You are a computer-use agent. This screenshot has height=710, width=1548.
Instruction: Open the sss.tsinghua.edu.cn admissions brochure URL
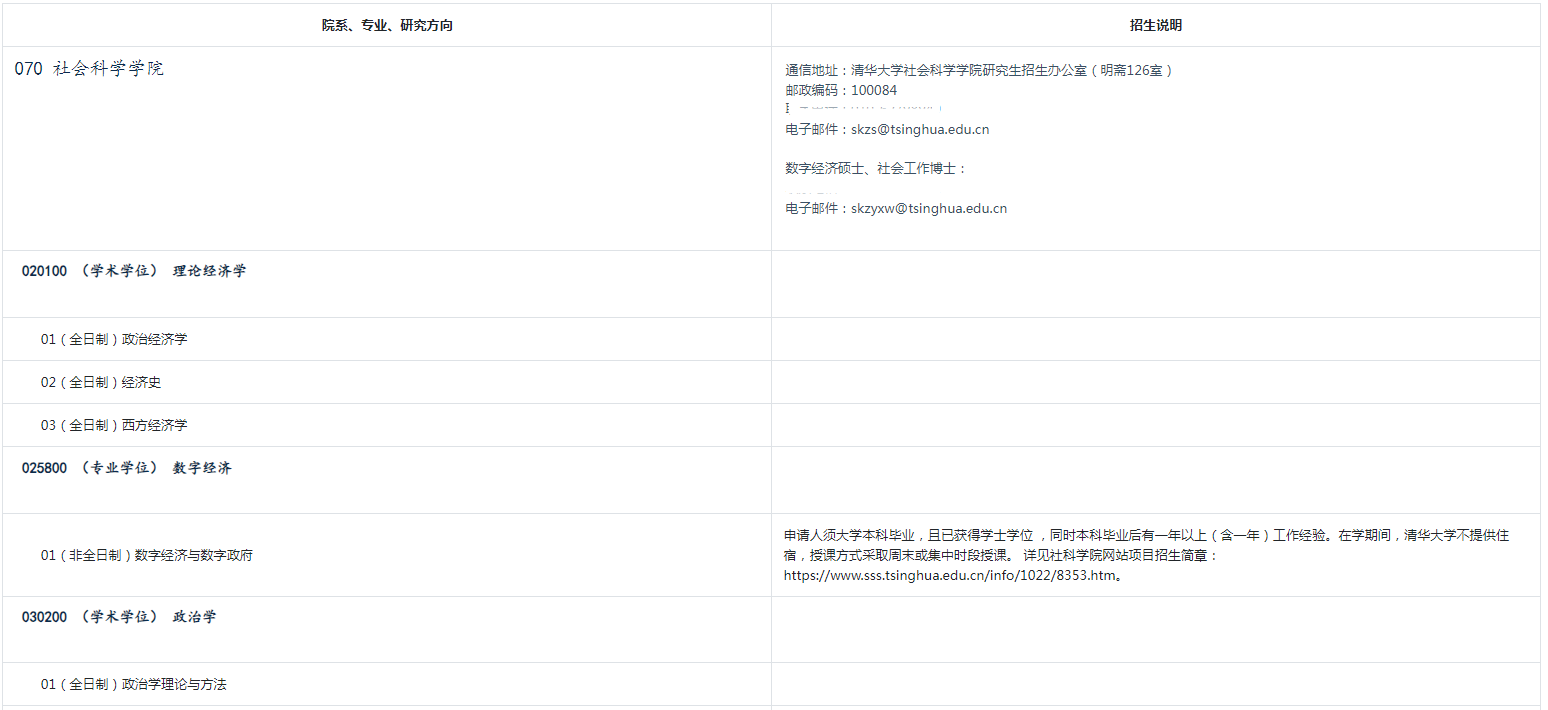[948, 575]
